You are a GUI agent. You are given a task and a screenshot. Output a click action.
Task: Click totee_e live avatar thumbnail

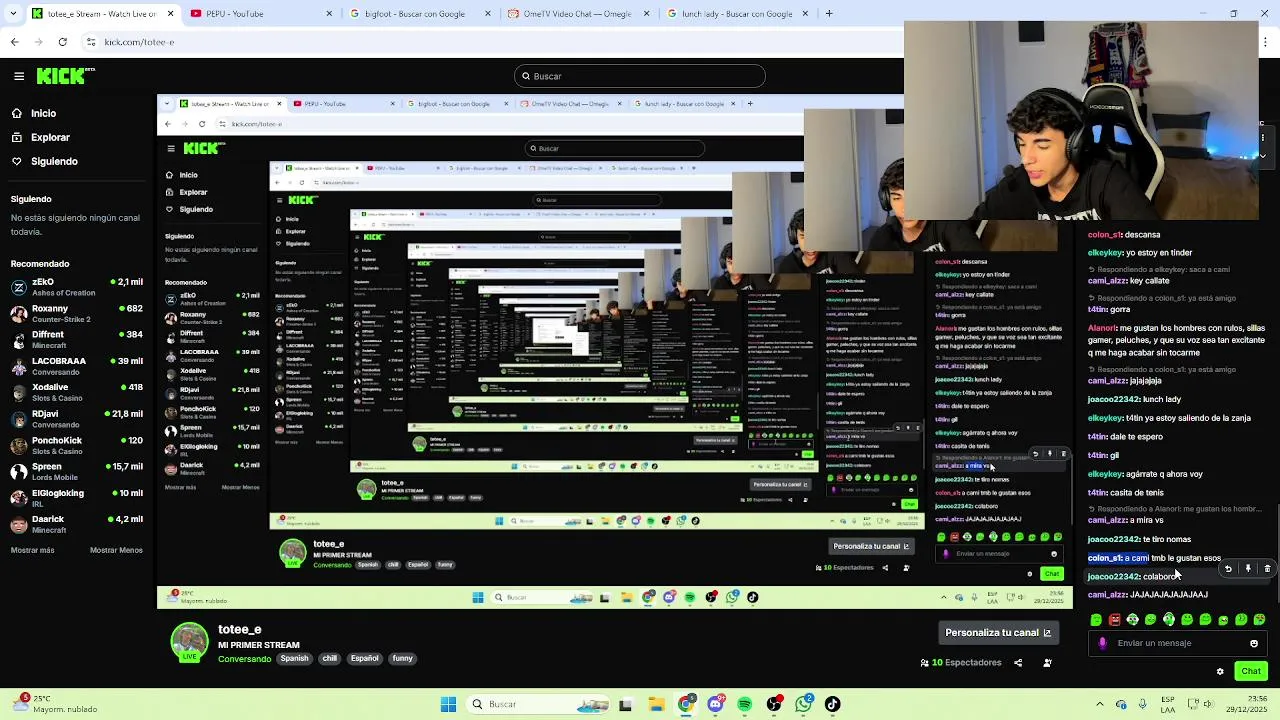tap(189, 643)
